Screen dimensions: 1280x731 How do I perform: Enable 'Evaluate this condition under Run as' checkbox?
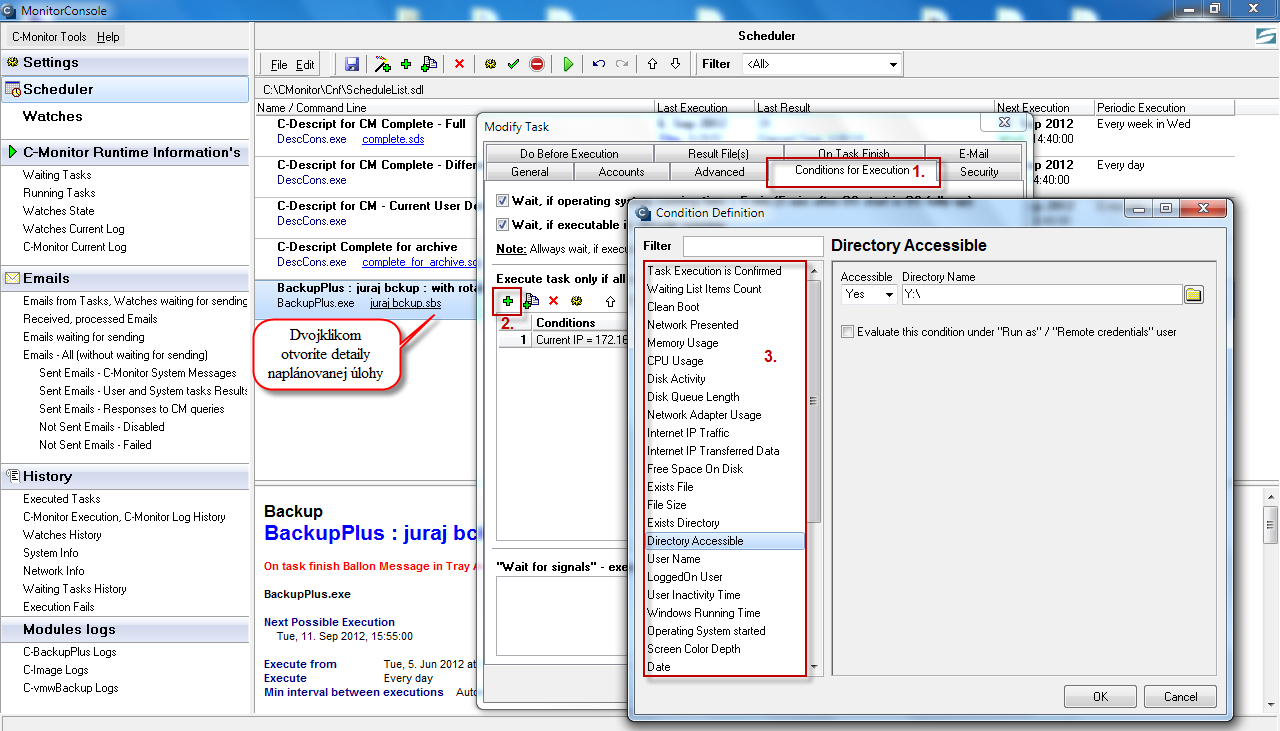tap(848, 332)
